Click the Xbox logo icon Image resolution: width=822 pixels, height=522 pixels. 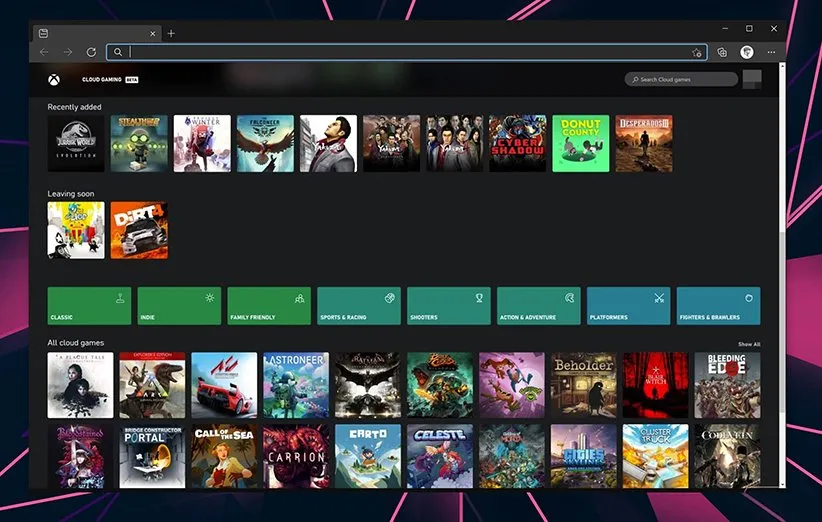[x=53, y=79]
